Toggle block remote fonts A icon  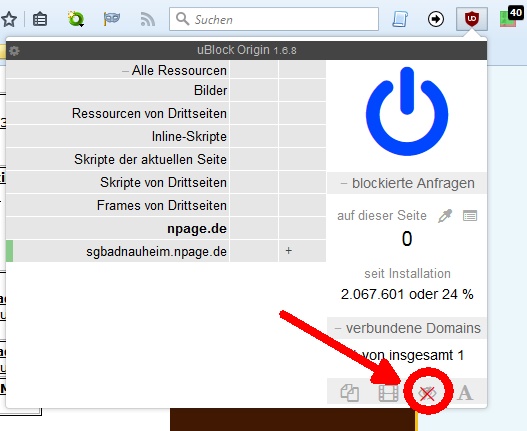[465, 392]
